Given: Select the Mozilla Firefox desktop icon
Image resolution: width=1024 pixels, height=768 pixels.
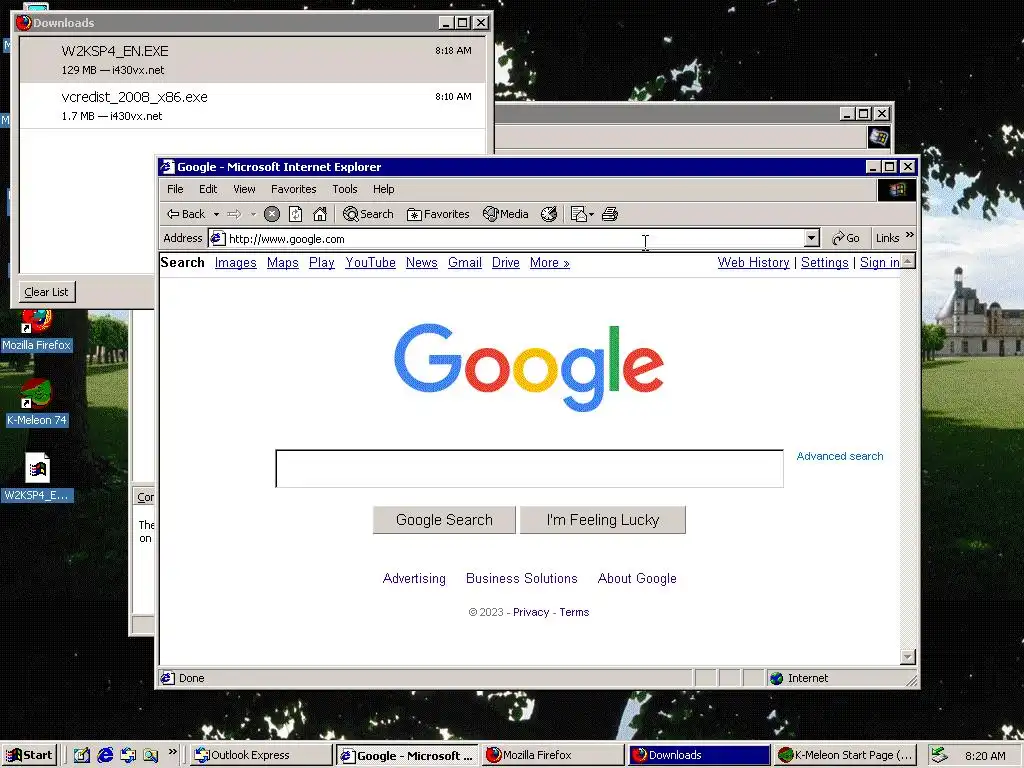Looking at the screenshot, I should point(37,332).
